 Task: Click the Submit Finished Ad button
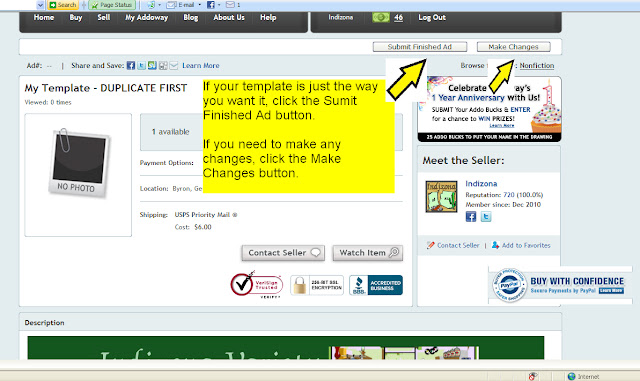tap(420, 47)
